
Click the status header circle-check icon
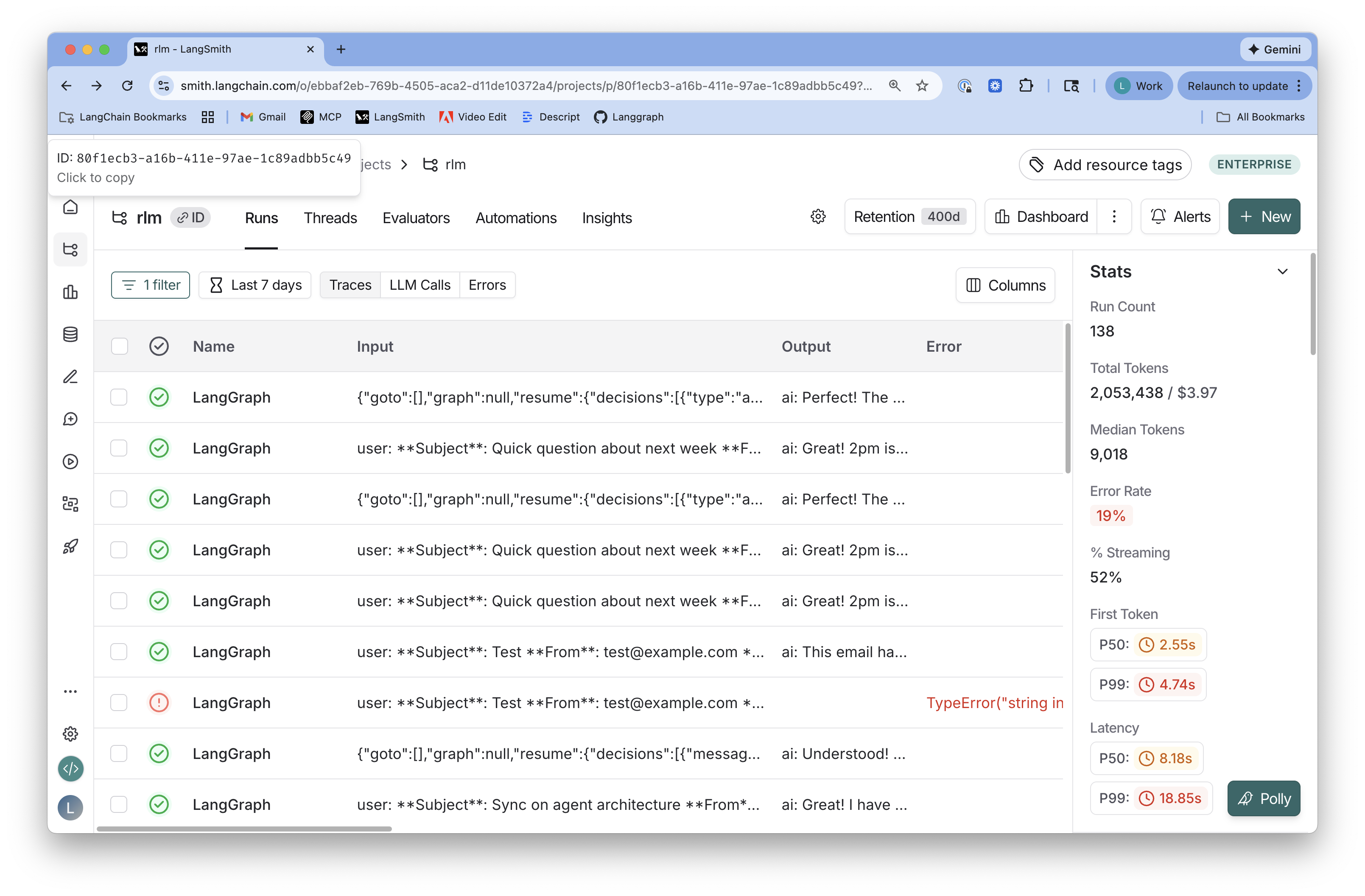(159, 346)
